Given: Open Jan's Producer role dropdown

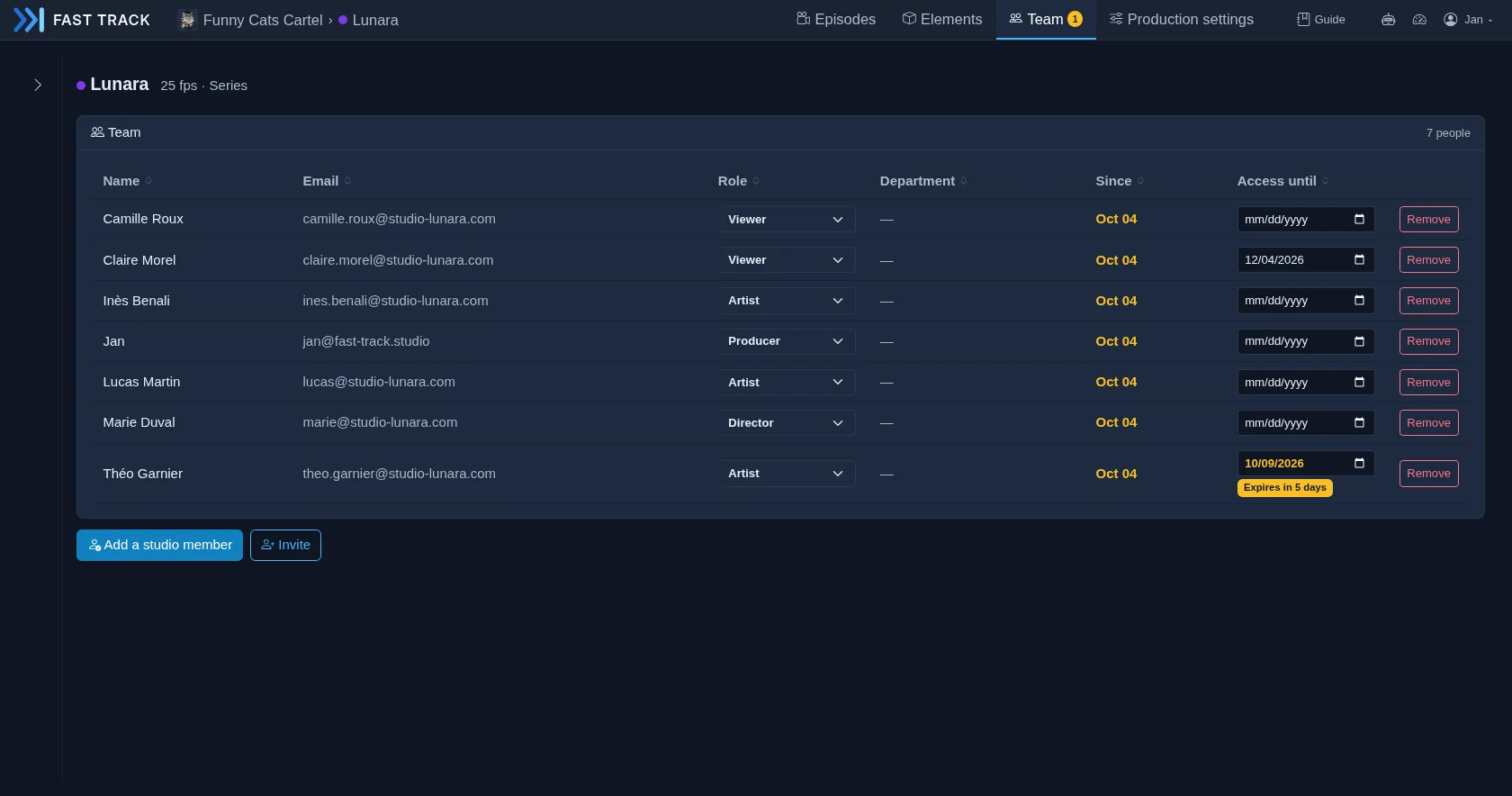Looking at the screenshot, I should (787, 341).
